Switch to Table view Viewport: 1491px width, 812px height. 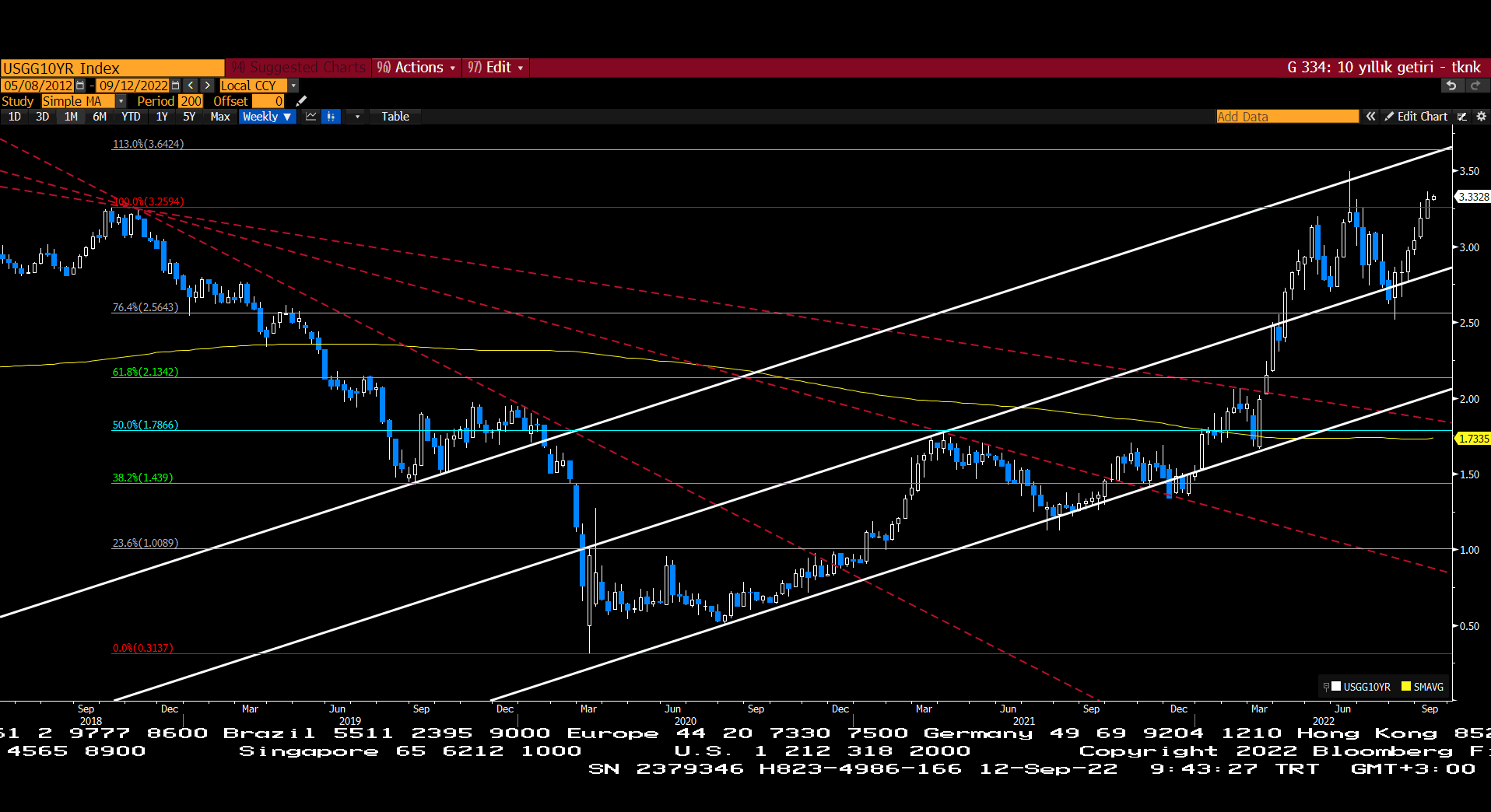click(x=395, y=117)
